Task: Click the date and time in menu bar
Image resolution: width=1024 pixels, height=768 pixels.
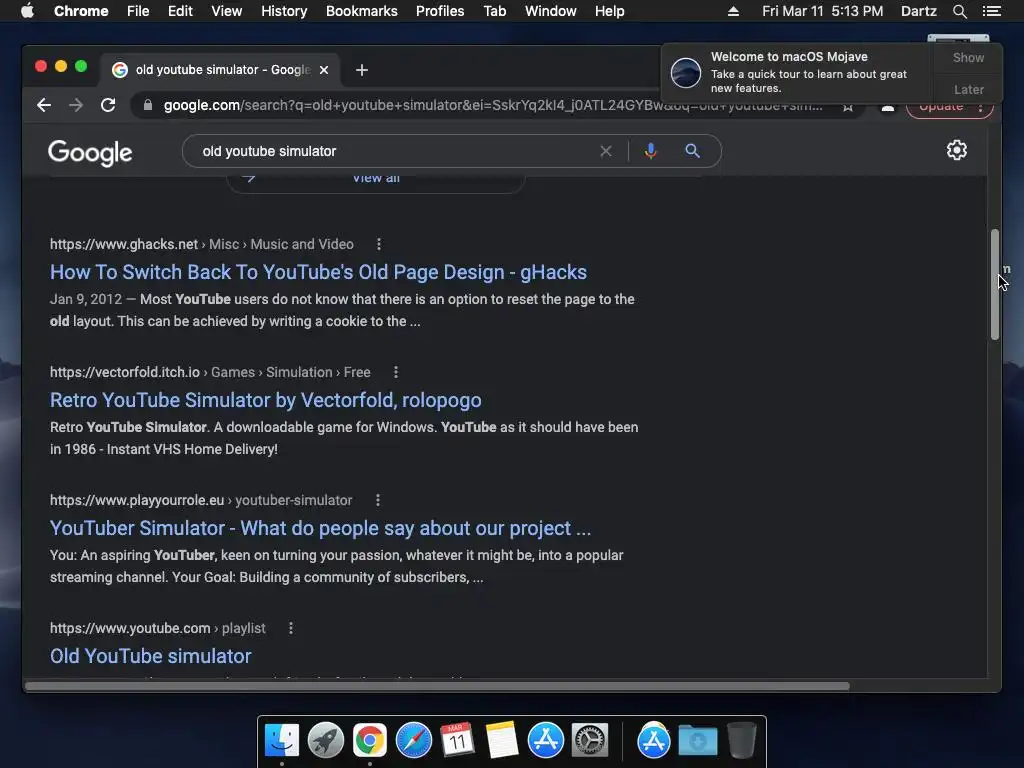Action: 822,11
